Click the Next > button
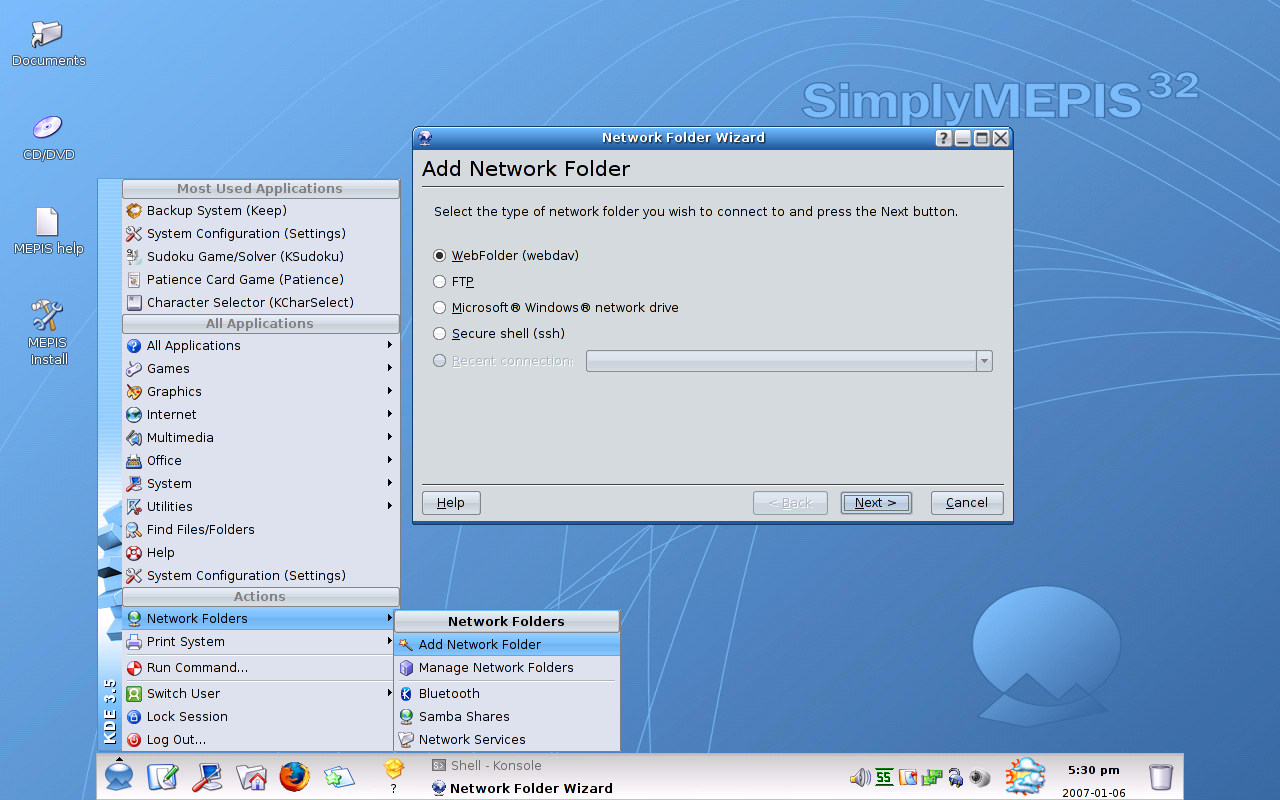This screenshot has height=800, width=1280. (x=876, y=503)
